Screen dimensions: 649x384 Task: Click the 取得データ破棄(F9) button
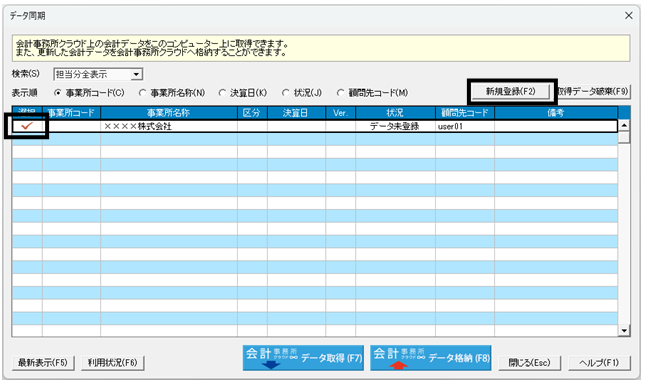594,91
